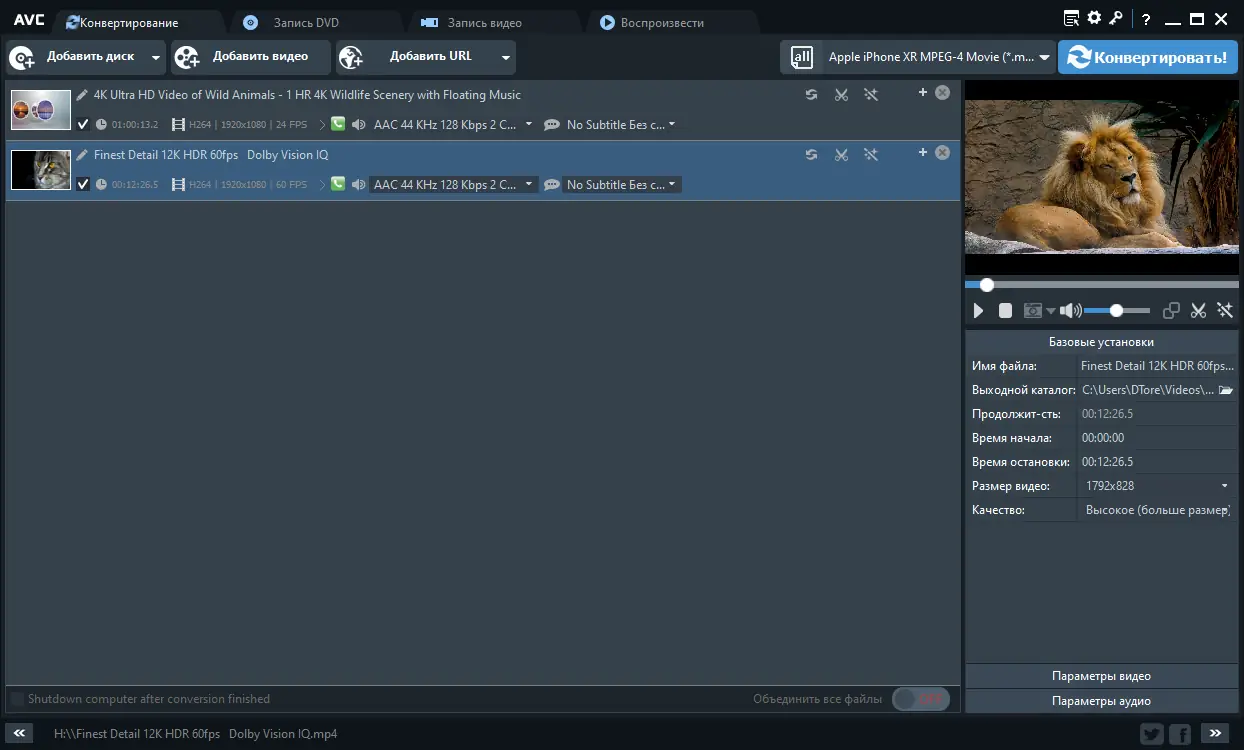Switch to the Запись видео tab
This screenshot has height=750, width=1244.
tap(484, 22)
